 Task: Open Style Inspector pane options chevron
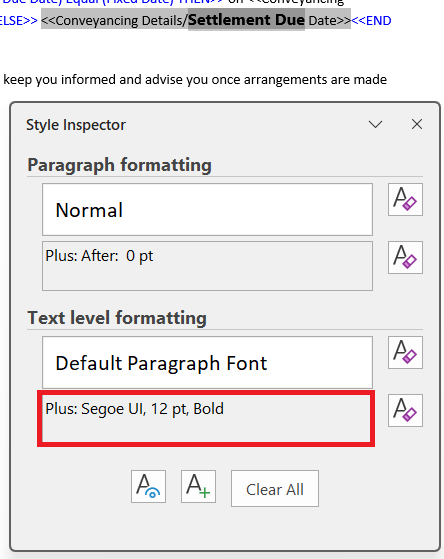coord(375,124)
